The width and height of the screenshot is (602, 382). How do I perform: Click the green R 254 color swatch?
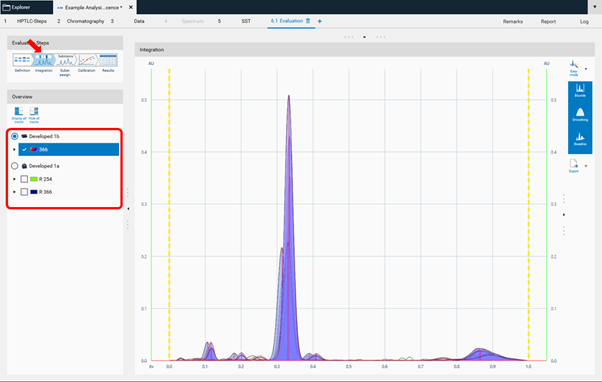(x=34, y=179)
